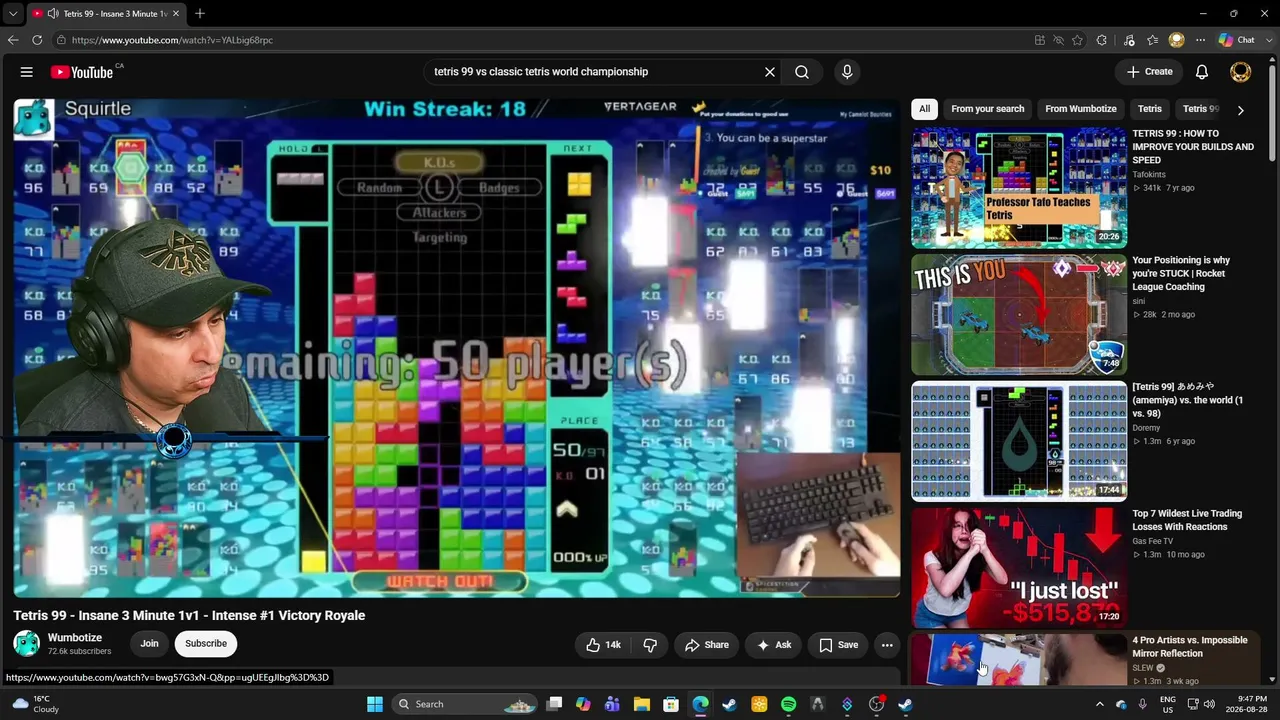Add this page to favorites star
Screen dimensions: 1280x720
(x=1077, y=40)
